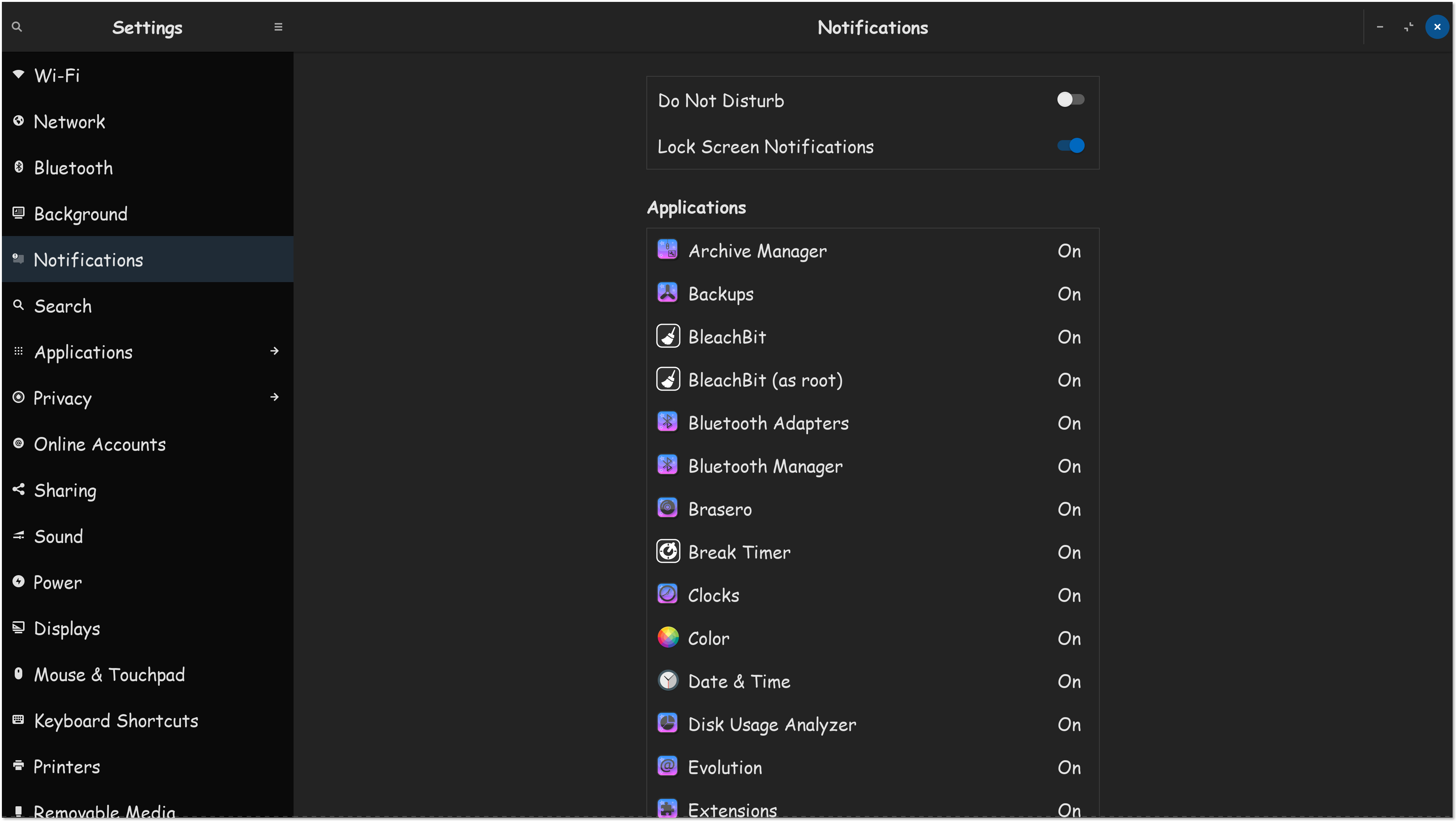
Task: Click the Color wheel app icon
Action: pos(668,637)
